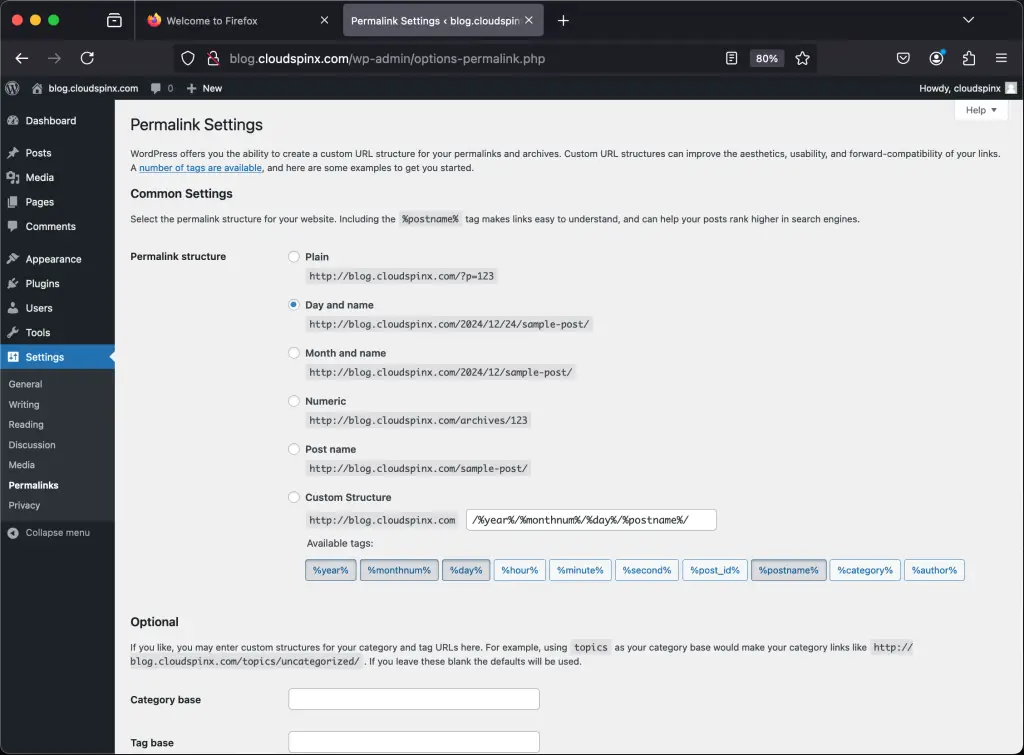Click the WordPress logo in the top admin bar
Image resolution: width=1024 pixels, height=755 pixels.
(11, 88)
